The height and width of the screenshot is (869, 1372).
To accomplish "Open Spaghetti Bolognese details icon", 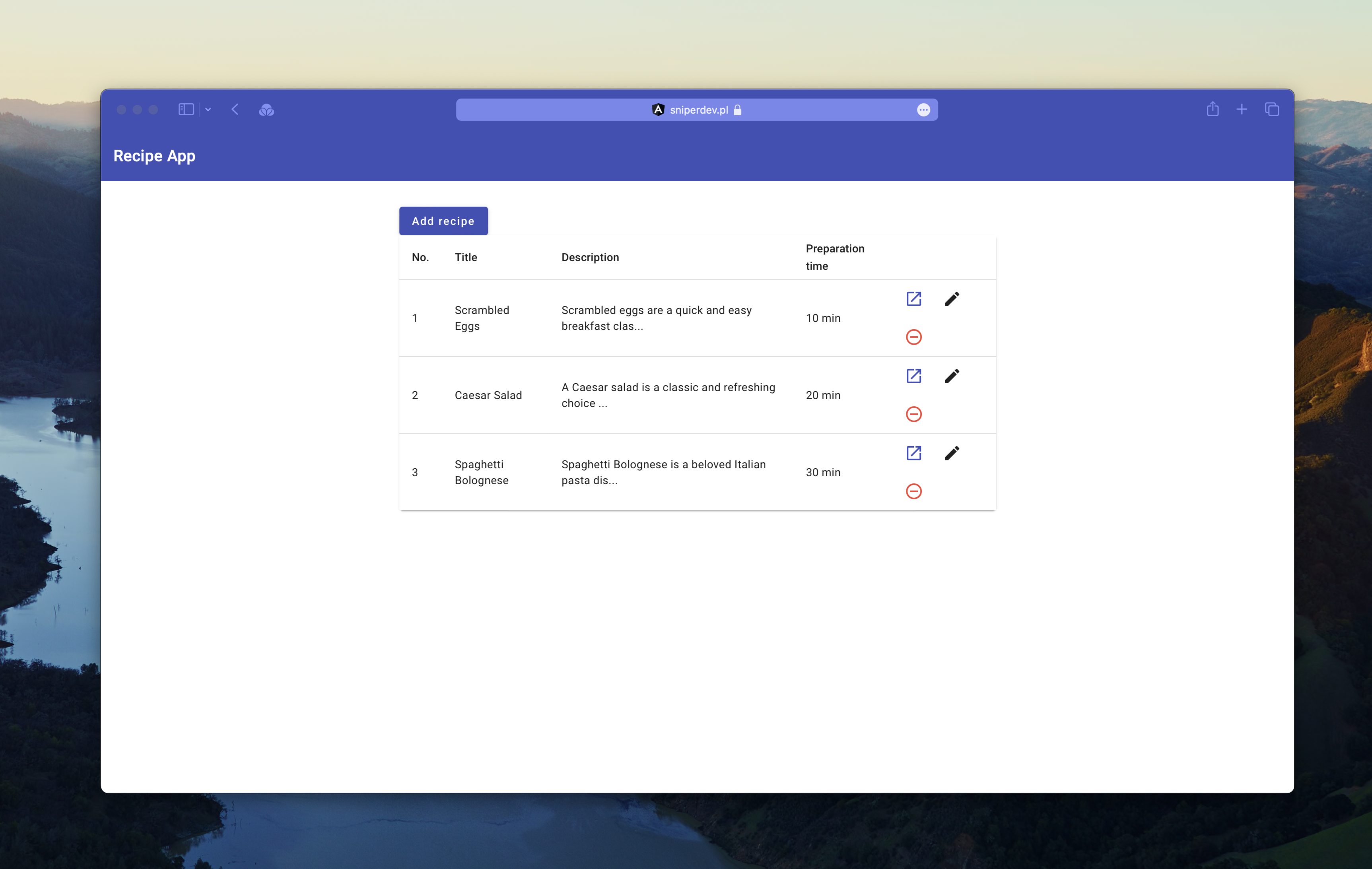I will 913,453.
